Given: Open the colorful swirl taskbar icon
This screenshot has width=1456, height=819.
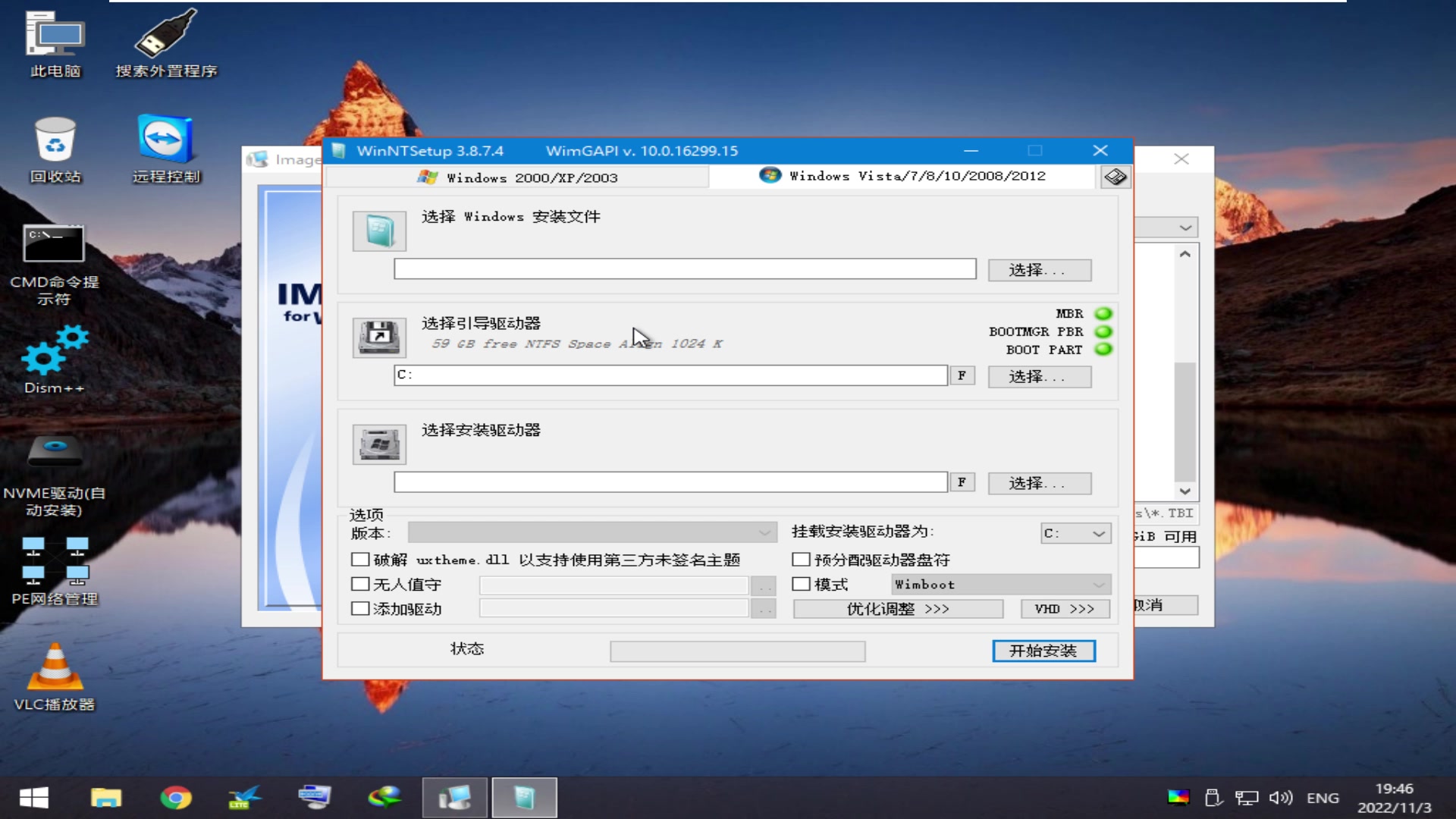Looking at the screenshot, I should tap(384, 798).
